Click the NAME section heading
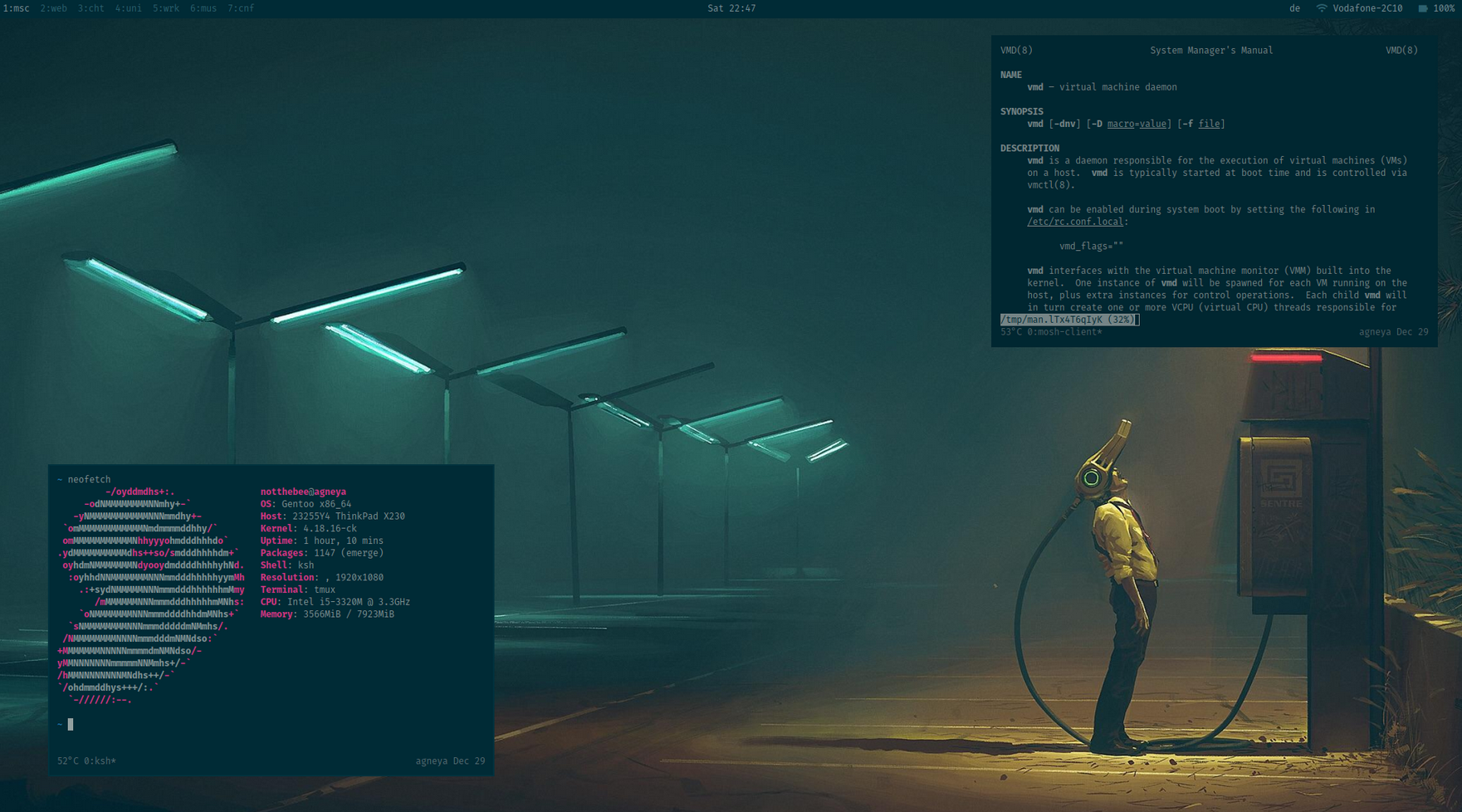Viewport: 1462px width, 812px height. (x=1011, y=75)
